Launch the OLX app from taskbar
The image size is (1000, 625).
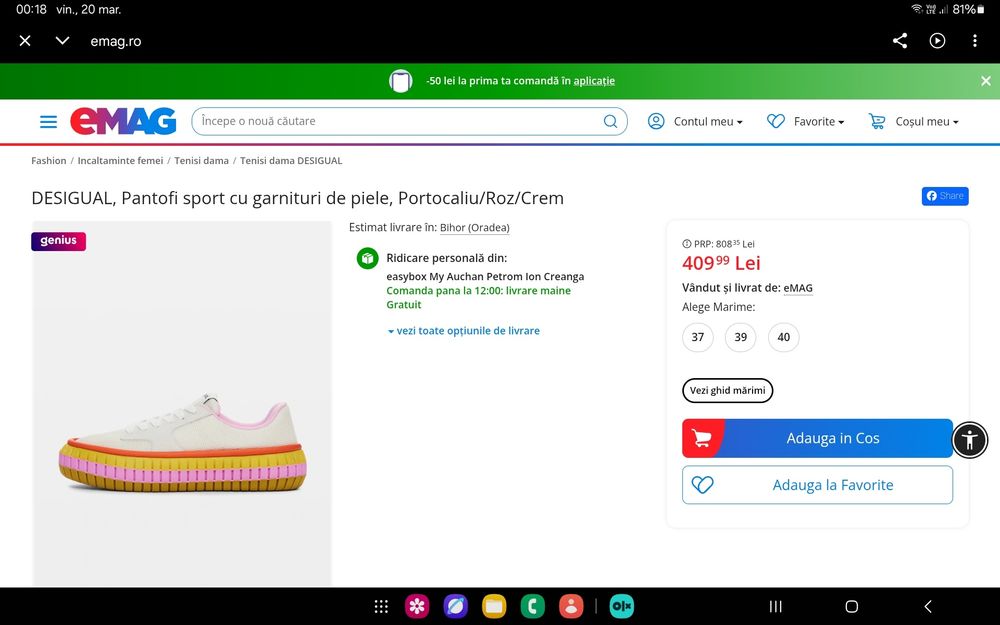click(622, 607)
